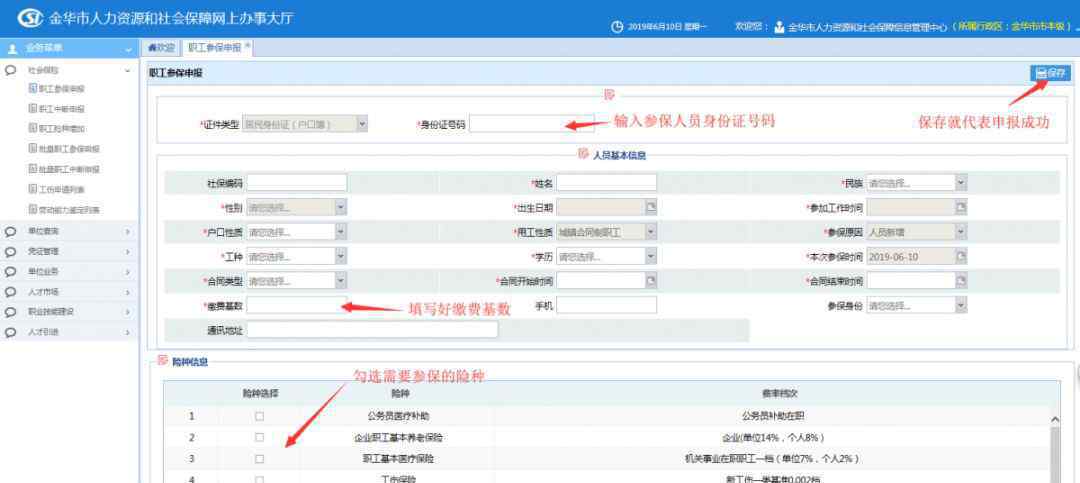The height and width of the screenshot is (483, 1080).
Task: Click the user avatar icon in header
Action: pos(779,27)
